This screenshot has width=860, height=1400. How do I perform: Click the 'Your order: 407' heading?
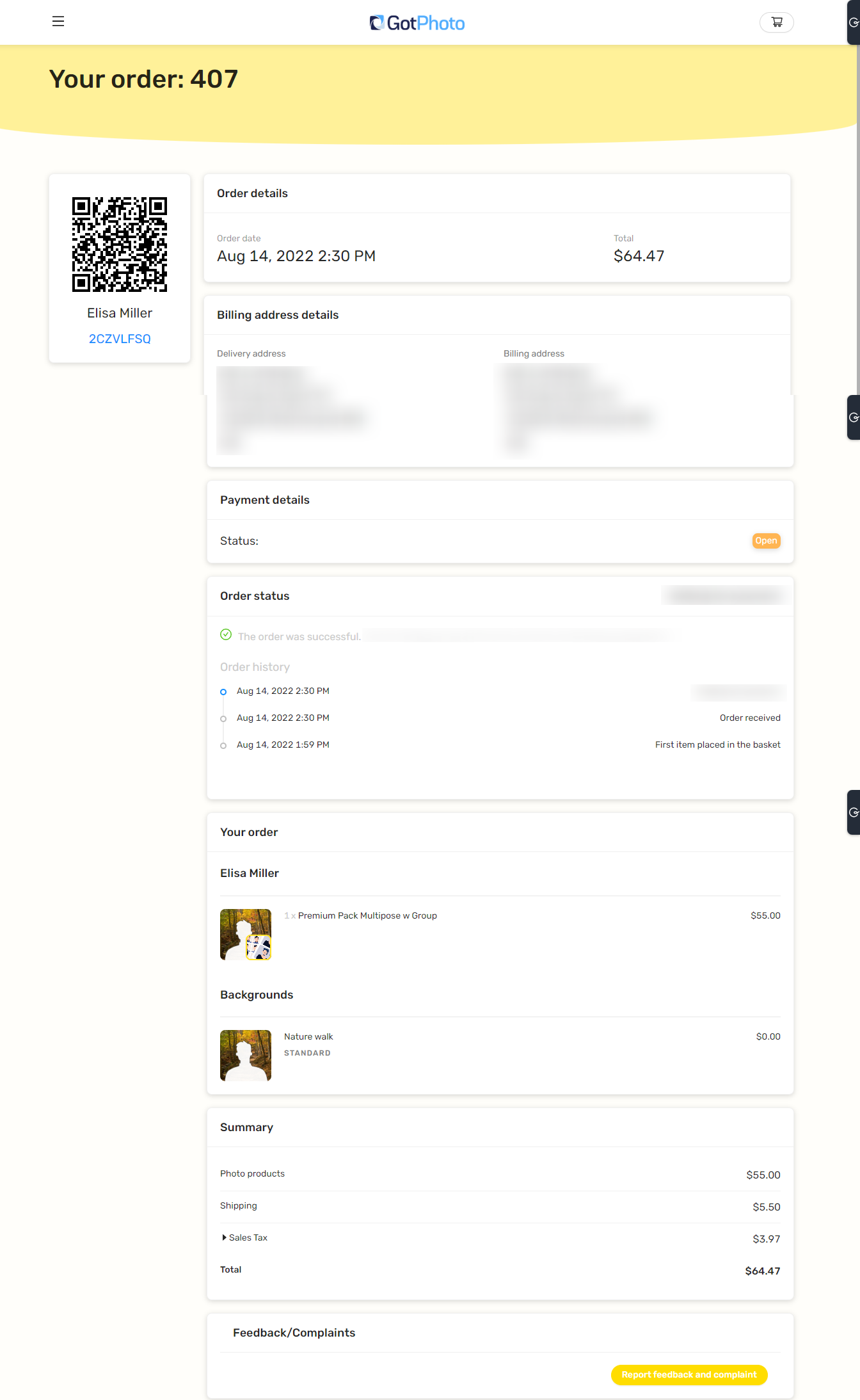point(143,79)
